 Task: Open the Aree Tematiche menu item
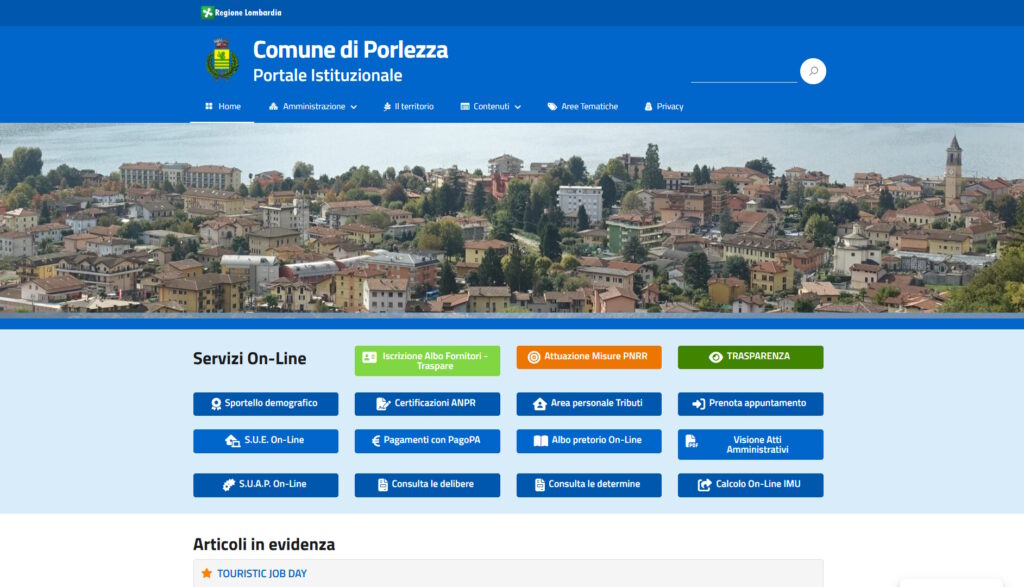coord(583,106)
